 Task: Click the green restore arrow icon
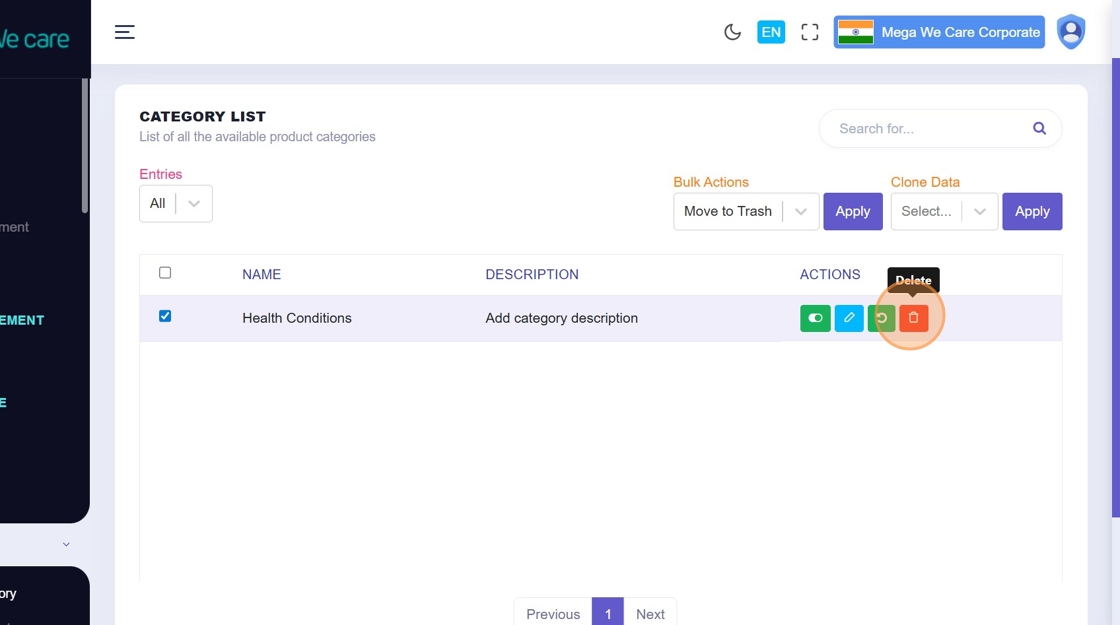pos(881,318)
